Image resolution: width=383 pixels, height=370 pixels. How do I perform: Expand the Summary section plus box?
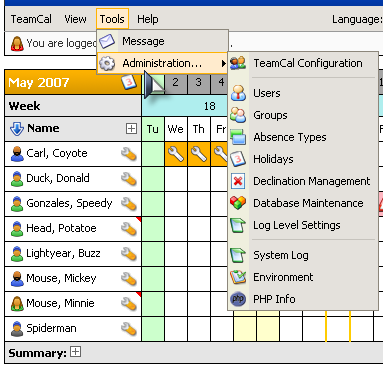coord(76,352)
